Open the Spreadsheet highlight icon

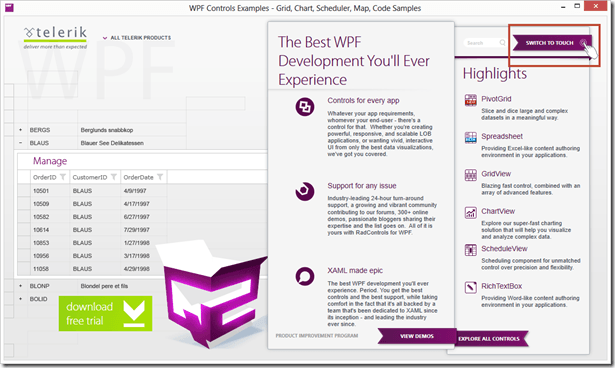tap(471, 138)
